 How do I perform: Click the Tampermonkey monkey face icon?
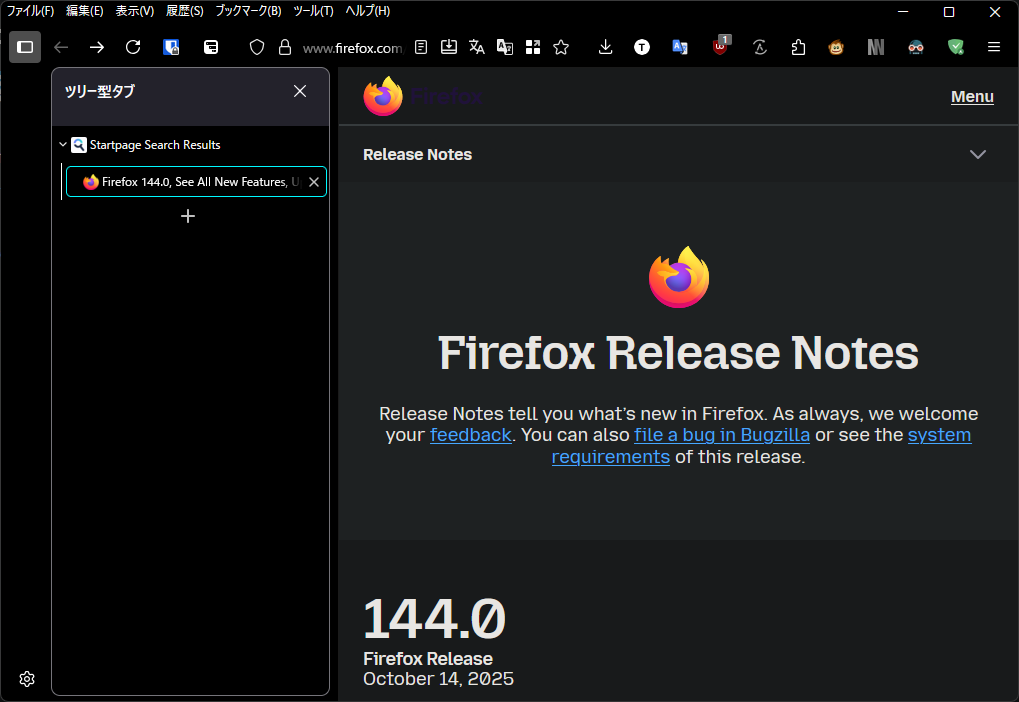tap(836, 47)
